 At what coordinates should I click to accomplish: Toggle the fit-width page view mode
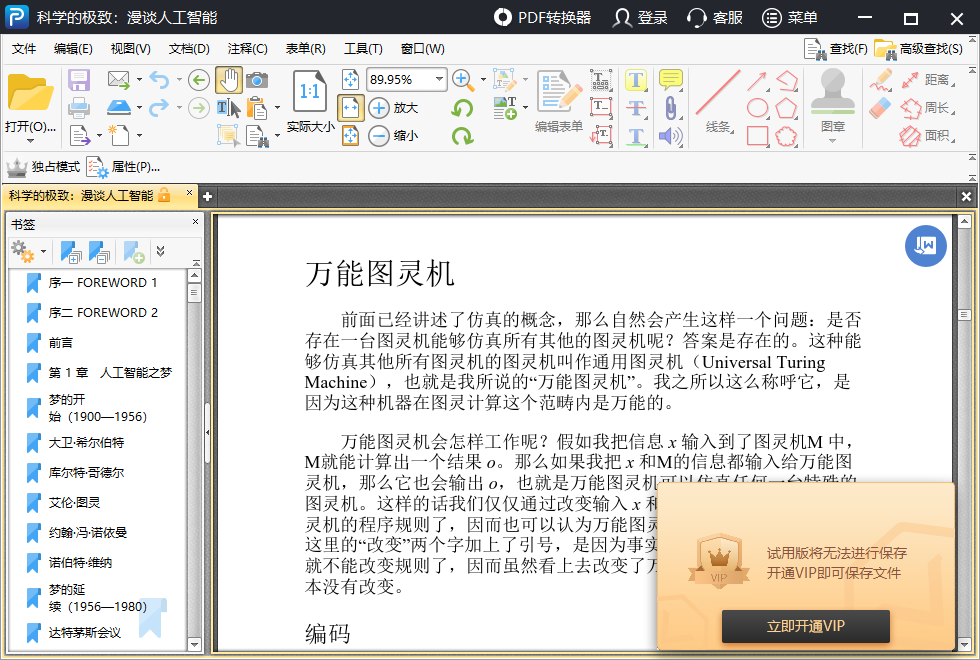[x=351, y=108]
